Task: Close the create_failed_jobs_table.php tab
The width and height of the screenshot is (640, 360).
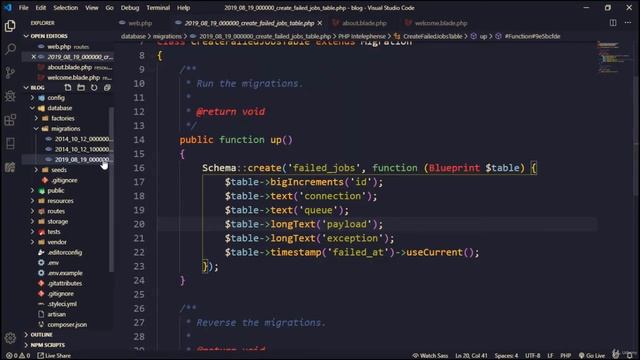Action: (x=320, y=23)
